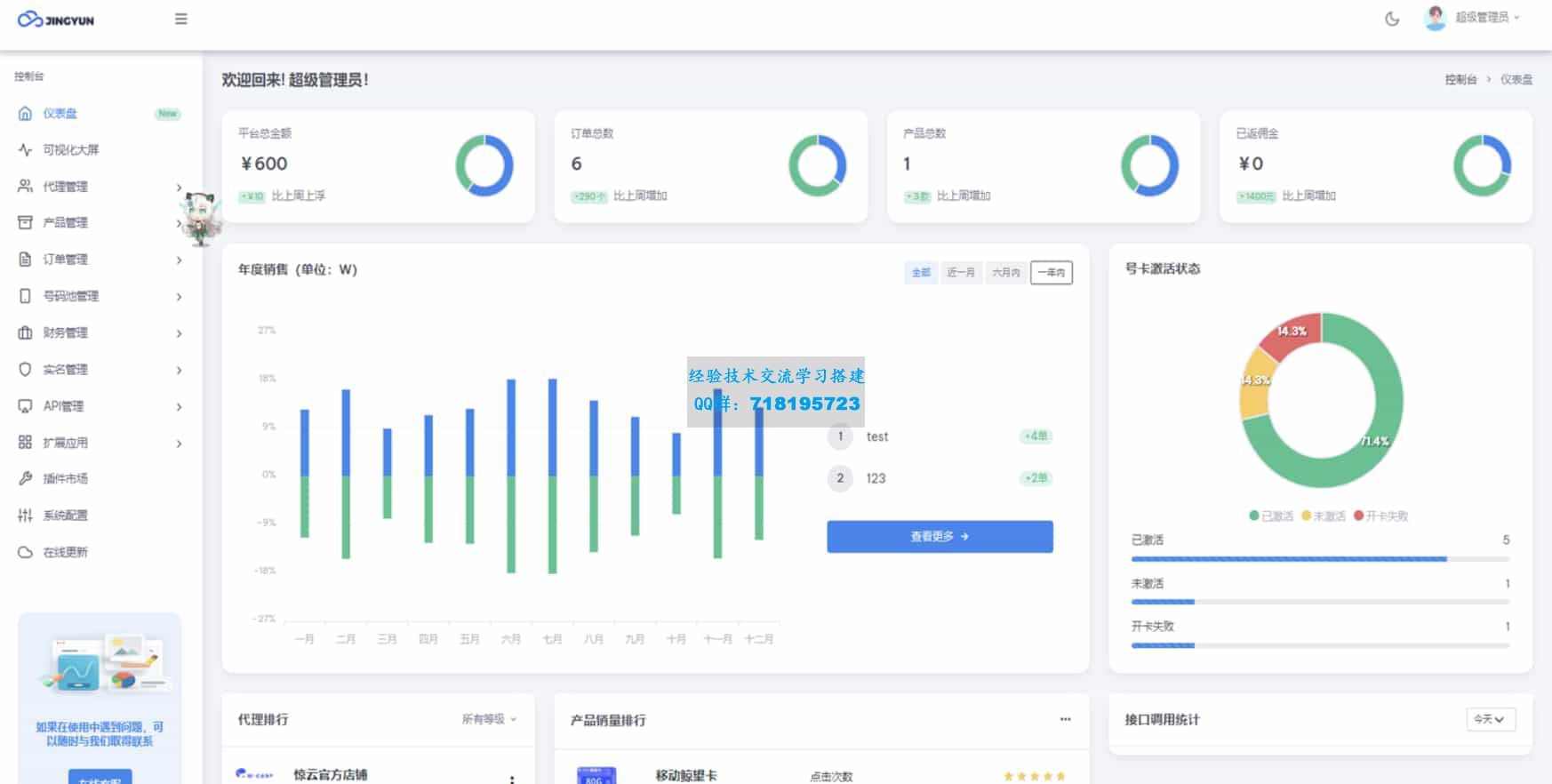Click the 查看更多 button
The image size is (1552, 784).
tap(940, 537)
